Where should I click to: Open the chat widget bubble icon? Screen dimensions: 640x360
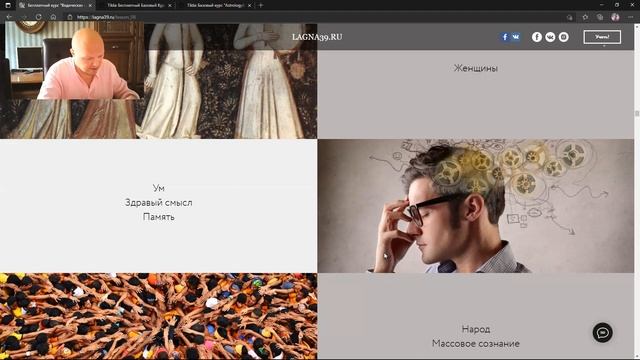pos(602,333)
